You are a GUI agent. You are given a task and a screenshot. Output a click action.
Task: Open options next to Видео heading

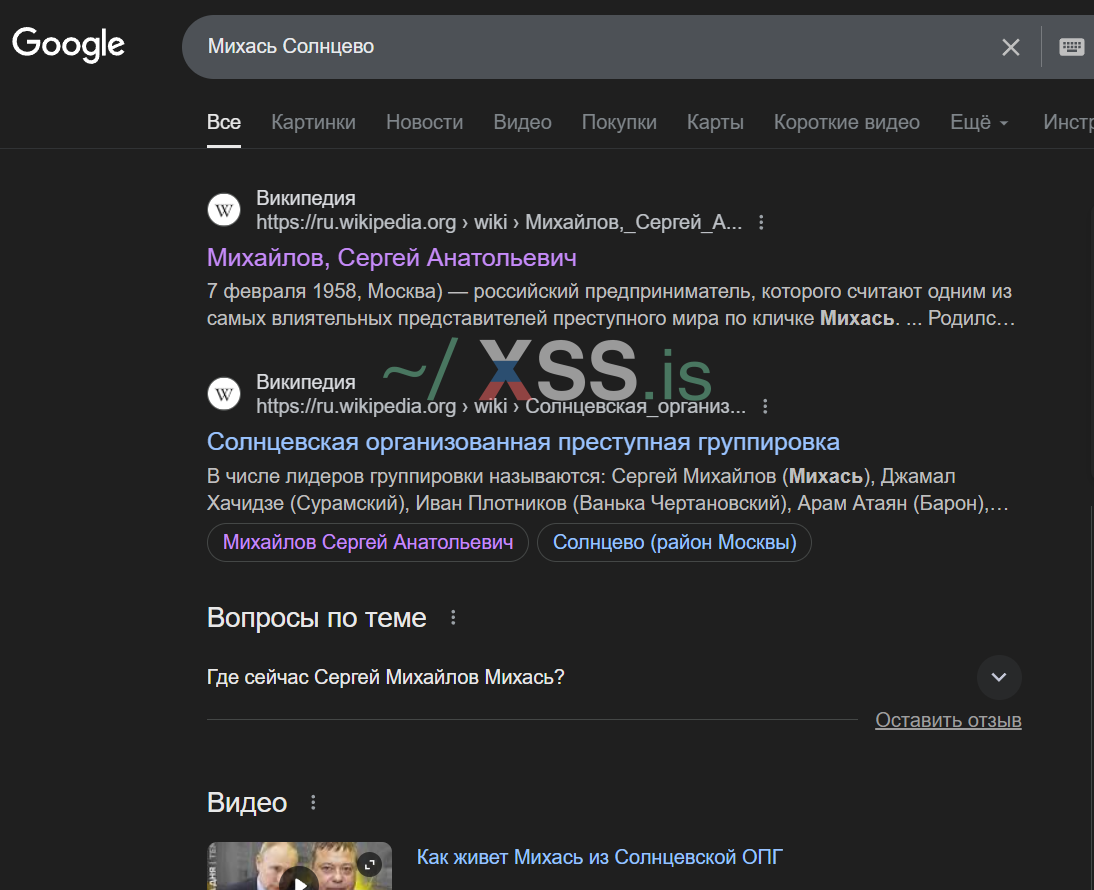pos(313,803)
